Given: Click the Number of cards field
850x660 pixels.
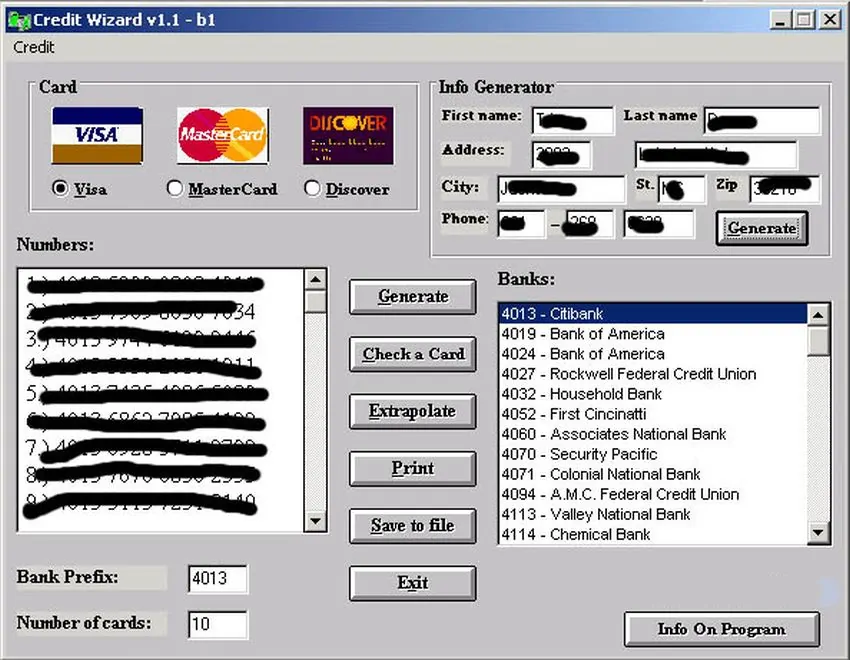Looking at the screenshot, I should coord(217,624).
